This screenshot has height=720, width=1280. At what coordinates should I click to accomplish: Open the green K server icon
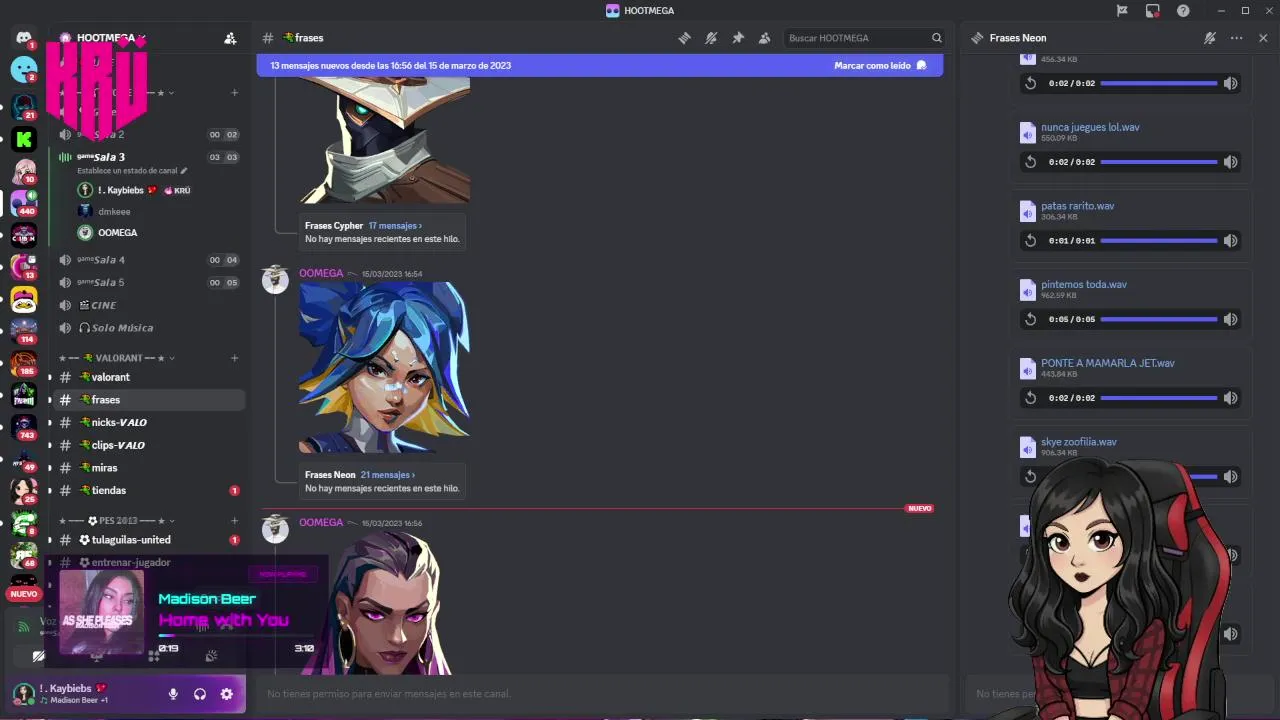point(24,139)
